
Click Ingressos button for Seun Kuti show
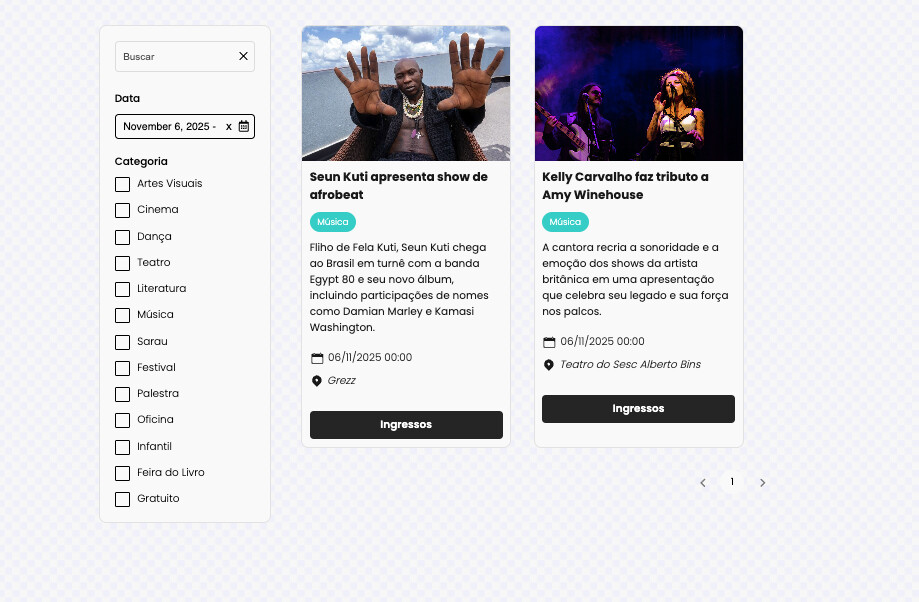(406, 425)
